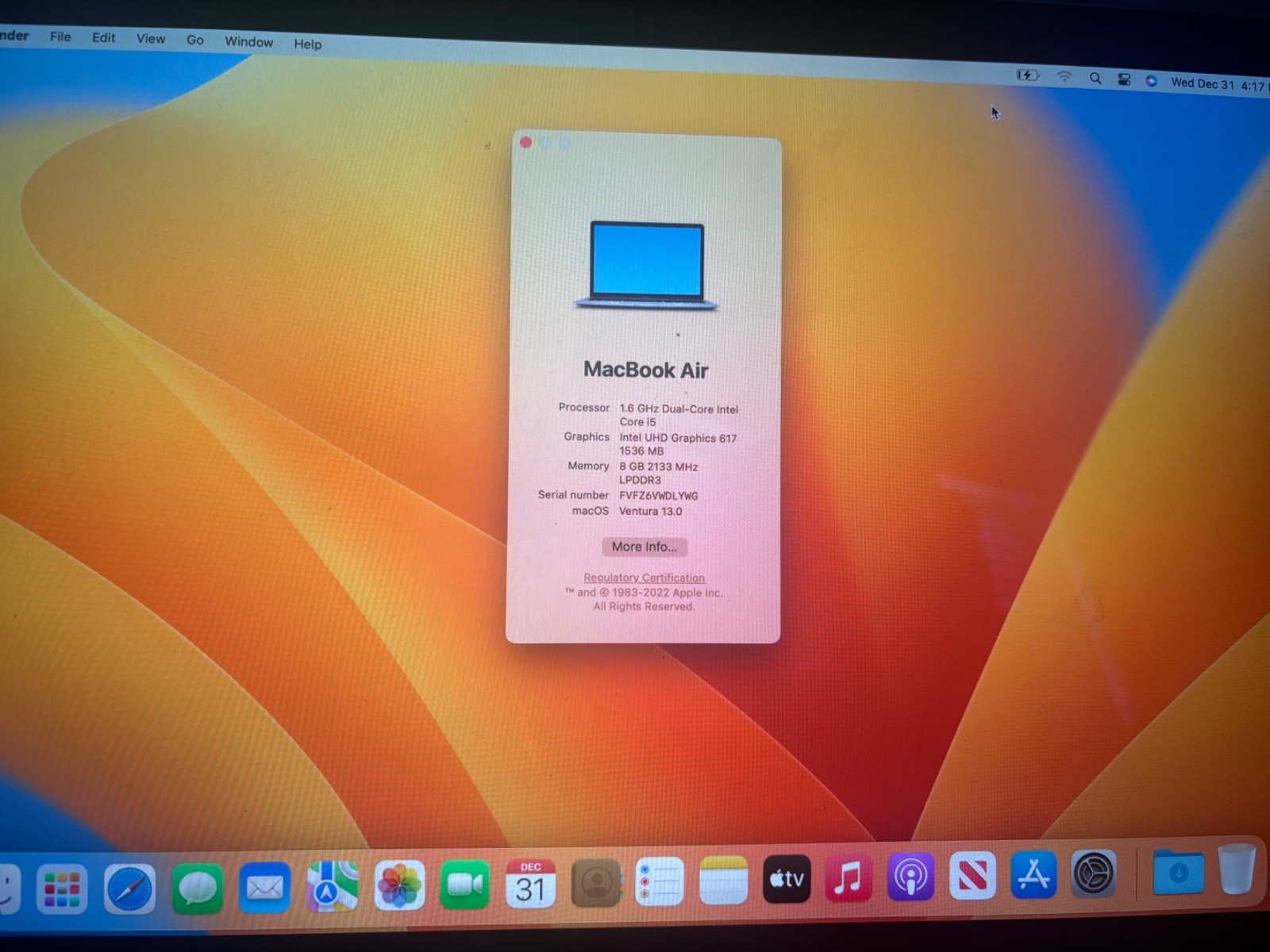Screen dimensions: 1270x952
Task: Open the Messages app in Dock
Action: pyautogui.click(x=197, y=887)
